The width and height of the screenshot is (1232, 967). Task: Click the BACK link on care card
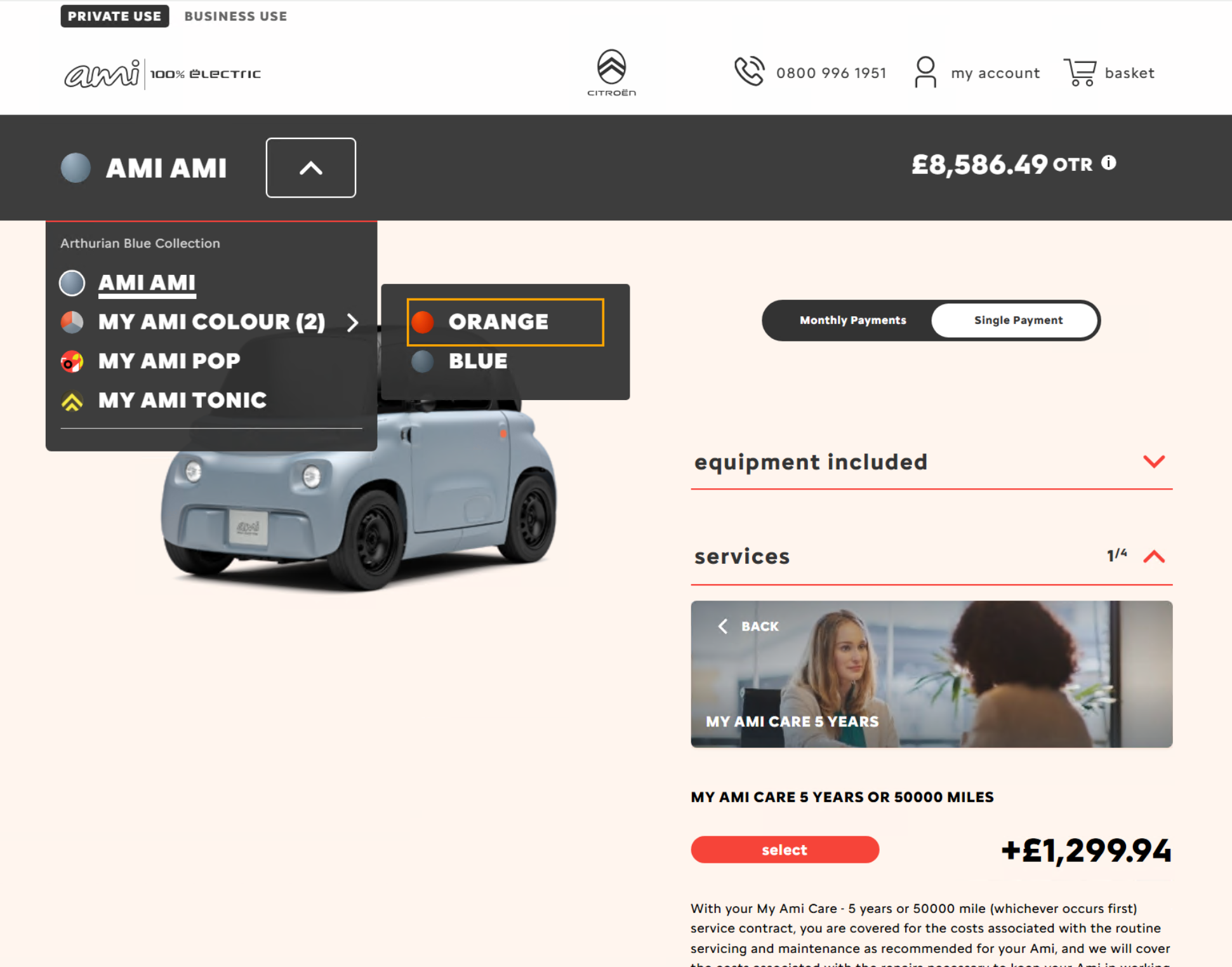759,626
